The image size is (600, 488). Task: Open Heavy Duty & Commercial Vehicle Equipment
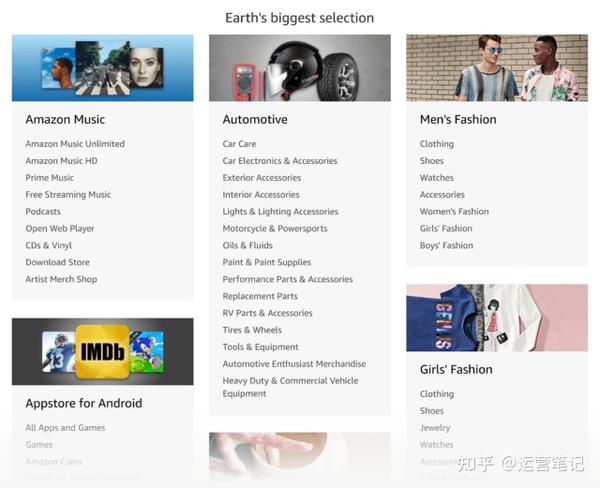[x=290, y=387]
